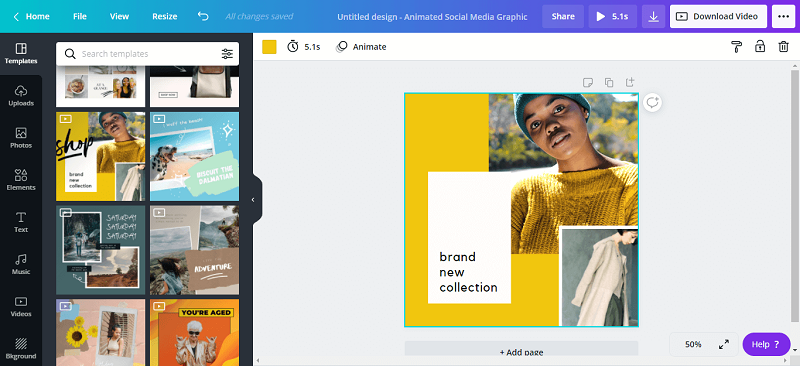Viewport: 800px width, 366px height.
Task: Click the duplicate page icon
Action: 609,82
